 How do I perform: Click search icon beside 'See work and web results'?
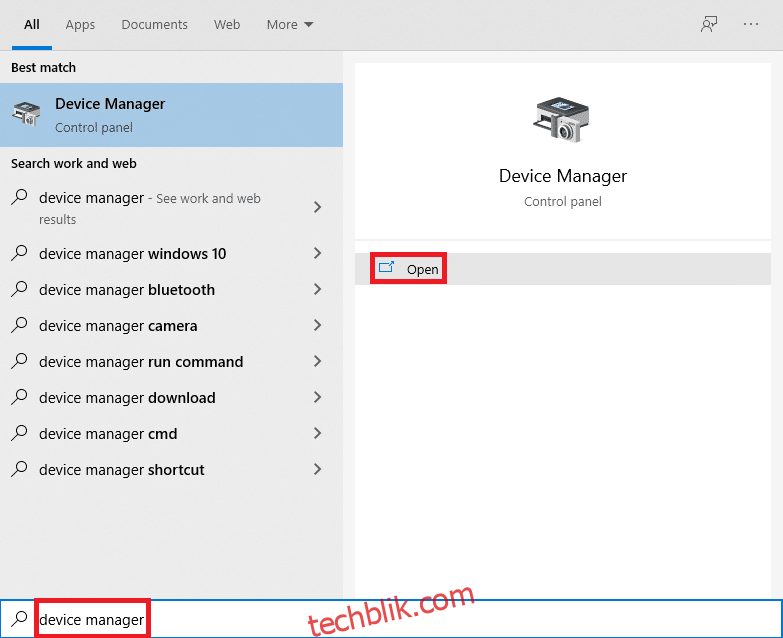(x=19, y=197)
